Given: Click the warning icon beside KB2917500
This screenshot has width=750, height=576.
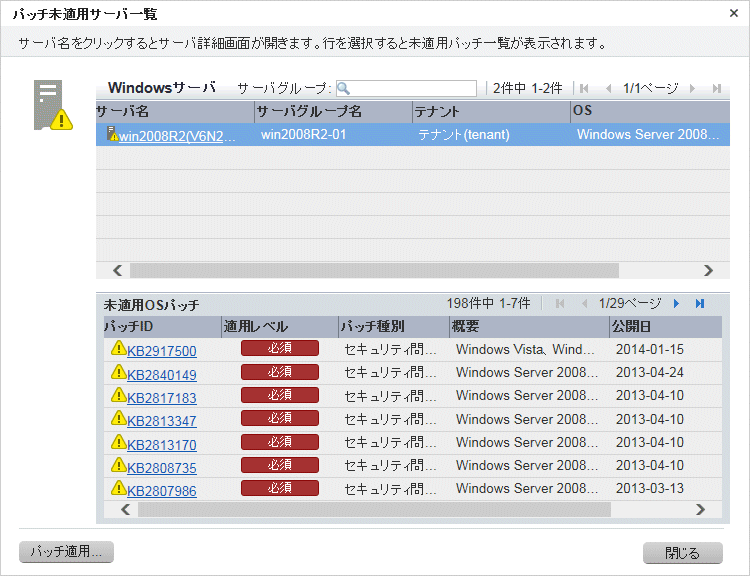Looking at the screenshot, I should pos(116,350).
